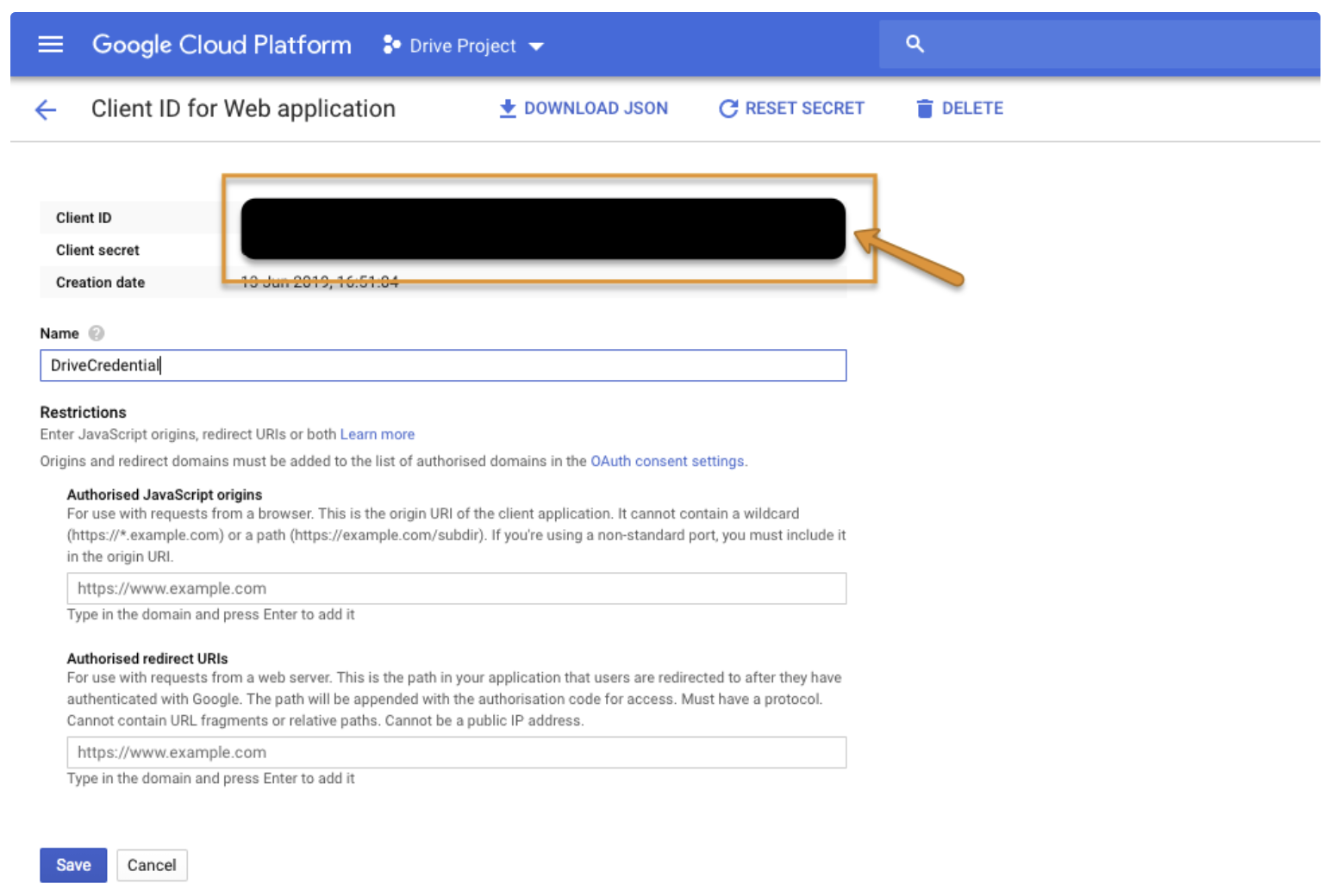This screenshot has height=896, width=1336.
Task: Click the back arrow icon
Action: (x=46, y=109)
